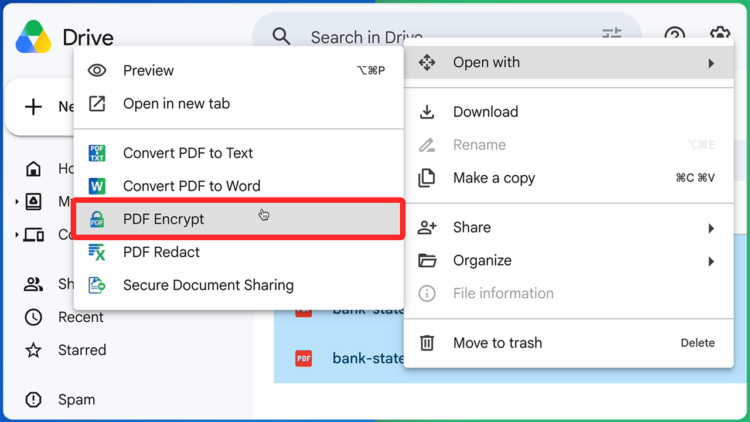
Task: Click the Spam warning icon
Action: click(33, 400)
